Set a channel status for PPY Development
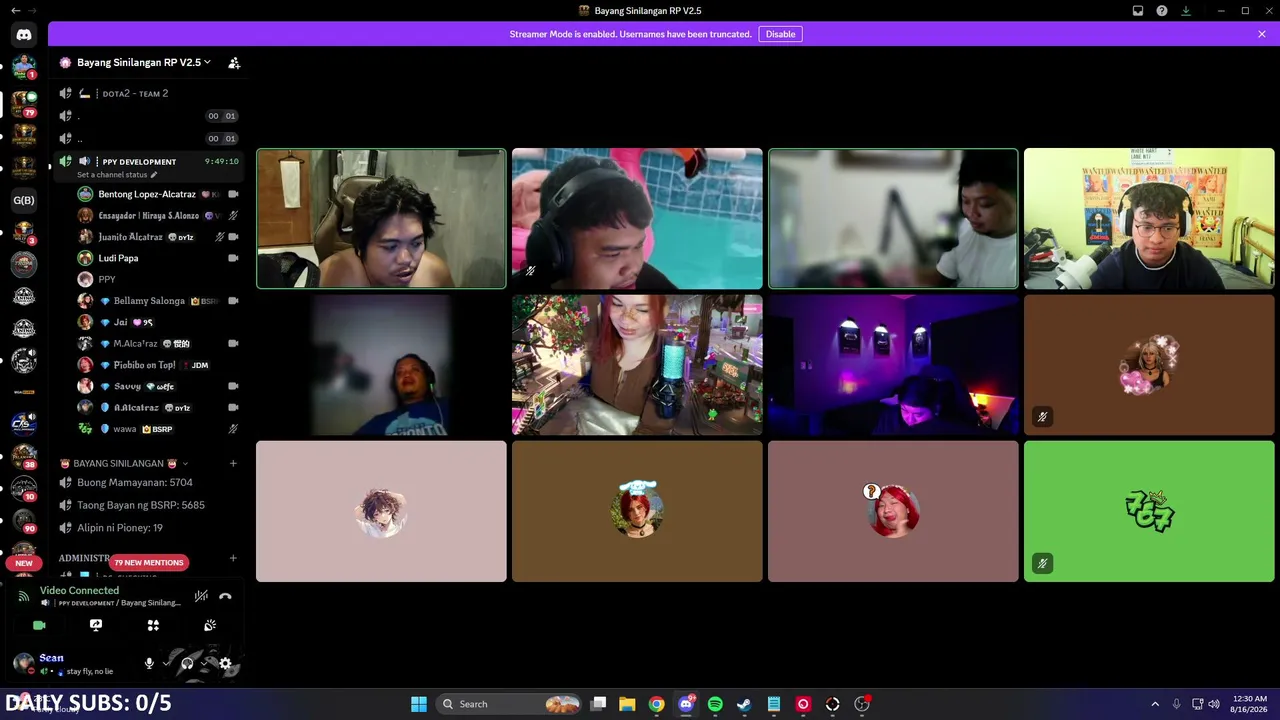Viewport: 1280px width, 720px height. [x=117, y=175]
